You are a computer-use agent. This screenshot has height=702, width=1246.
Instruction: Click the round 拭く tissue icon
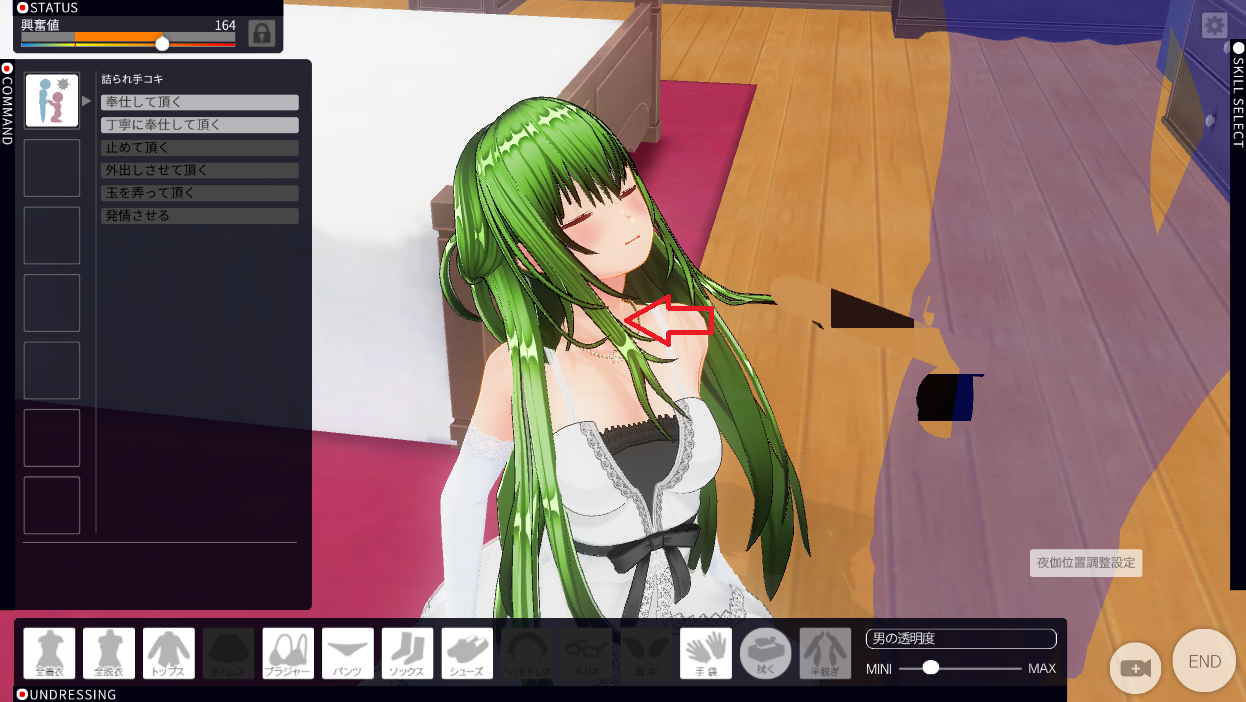pos(766,653)
